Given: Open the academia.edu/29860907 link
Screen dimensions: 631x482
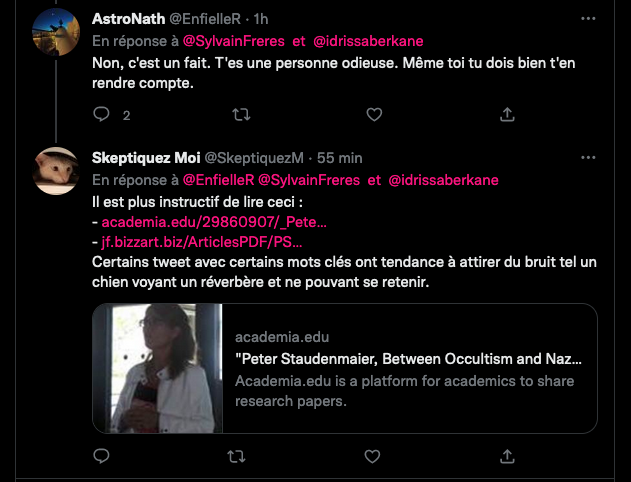Looking at the screenshot, I should pyautogui.click(x=214, y=222).
